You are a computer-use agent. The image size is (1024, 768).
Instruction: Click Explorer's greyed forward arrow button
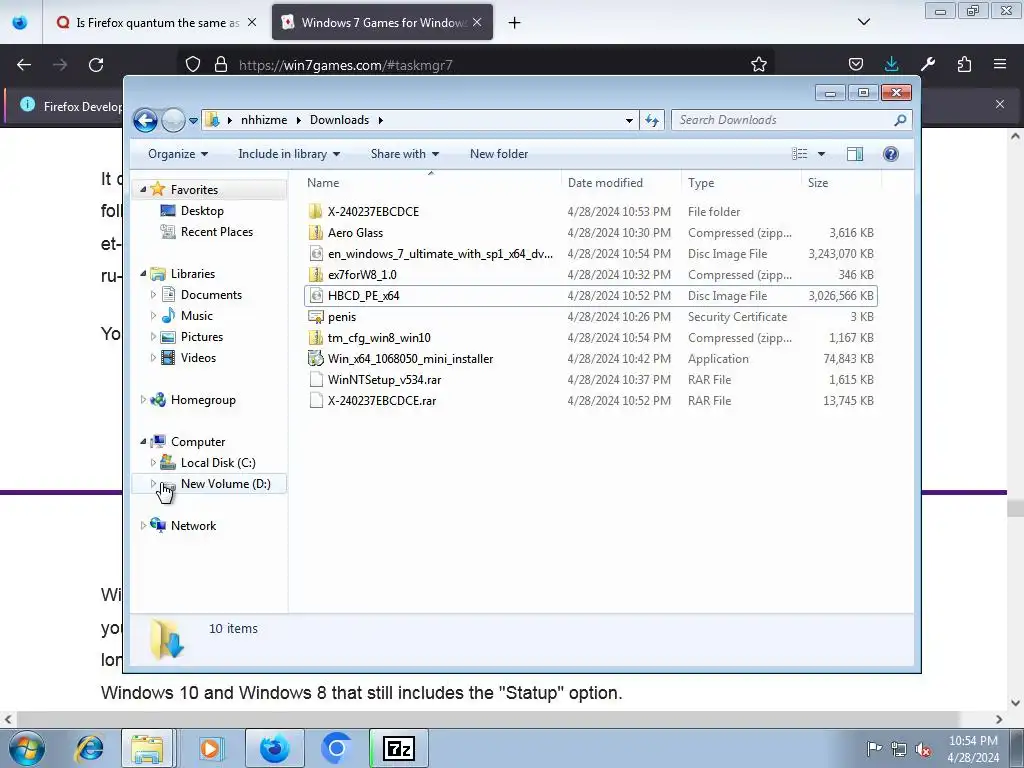173,120
